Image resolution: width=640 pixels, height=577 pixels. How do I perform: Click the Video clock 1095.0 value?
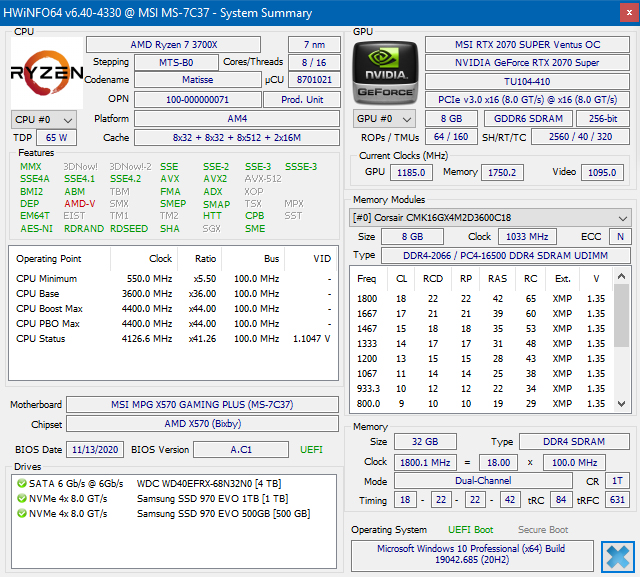pos(602,173)
